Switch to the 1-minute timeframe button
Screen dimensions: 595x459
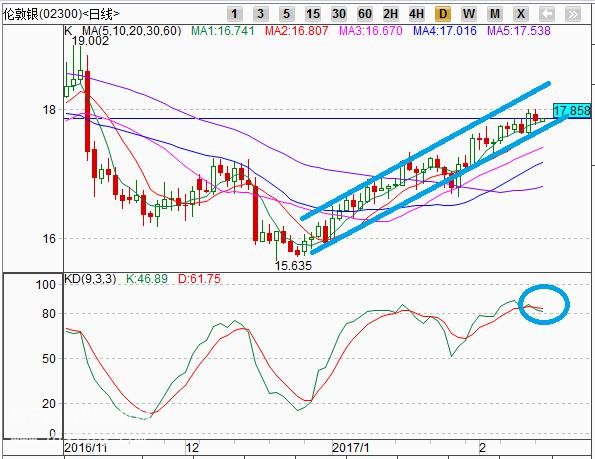tap(235, 14)
